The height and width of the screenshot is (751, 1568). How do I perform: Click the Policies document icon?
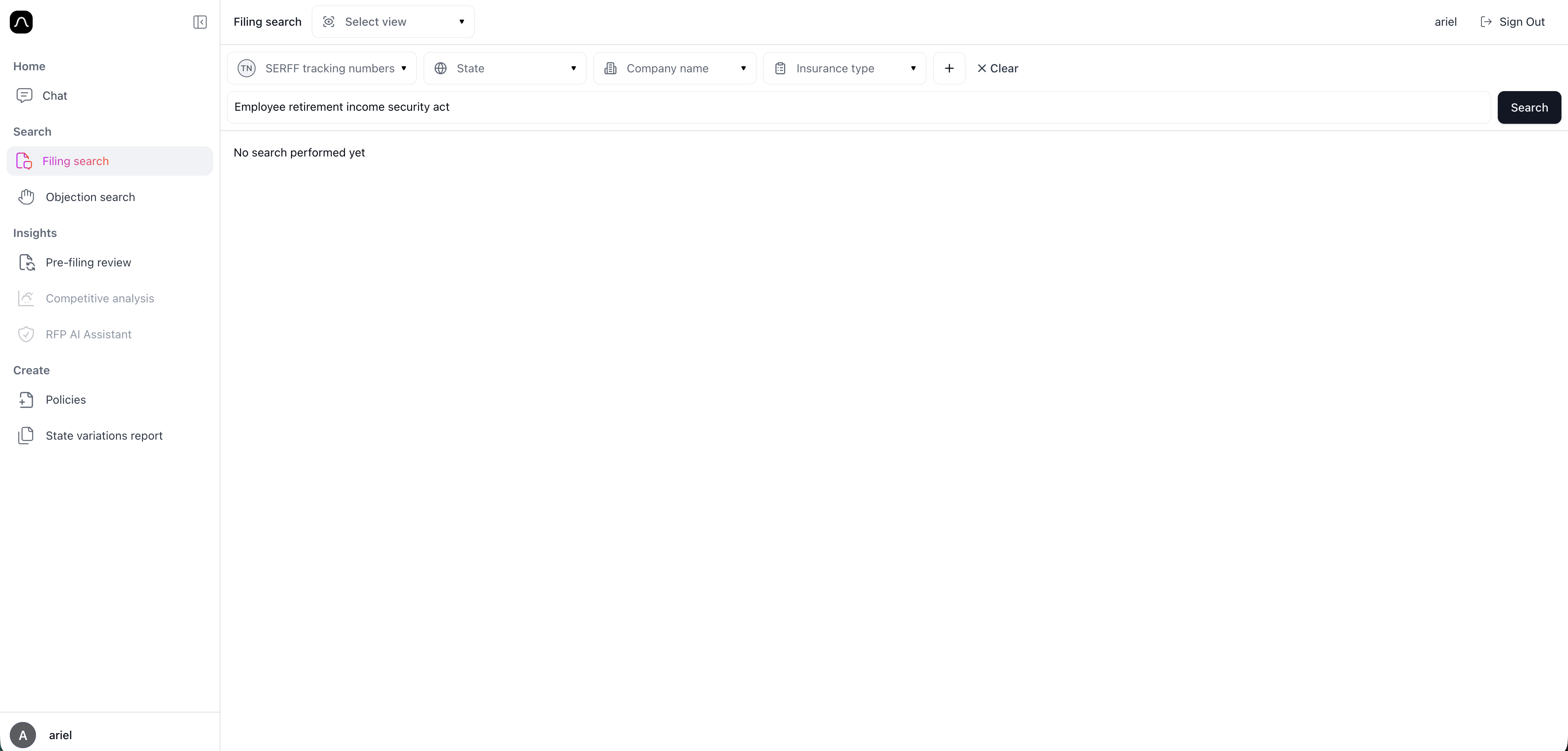[27, 400]
